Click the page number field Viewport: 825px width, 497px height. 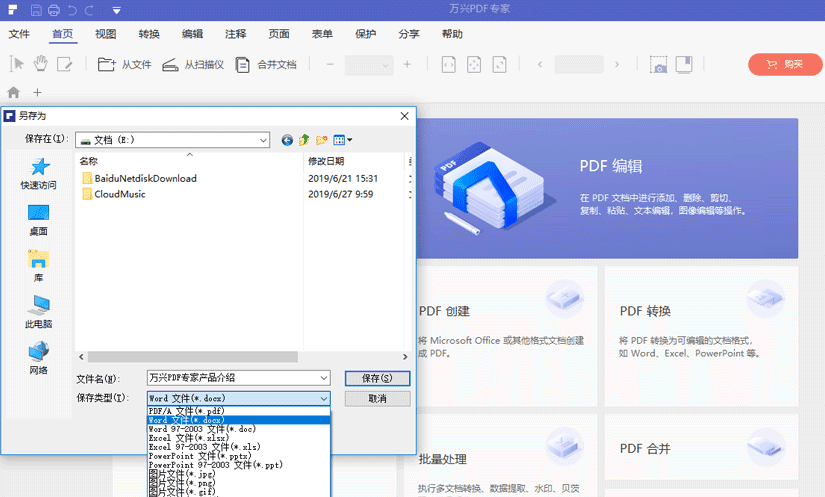point(579,65)
